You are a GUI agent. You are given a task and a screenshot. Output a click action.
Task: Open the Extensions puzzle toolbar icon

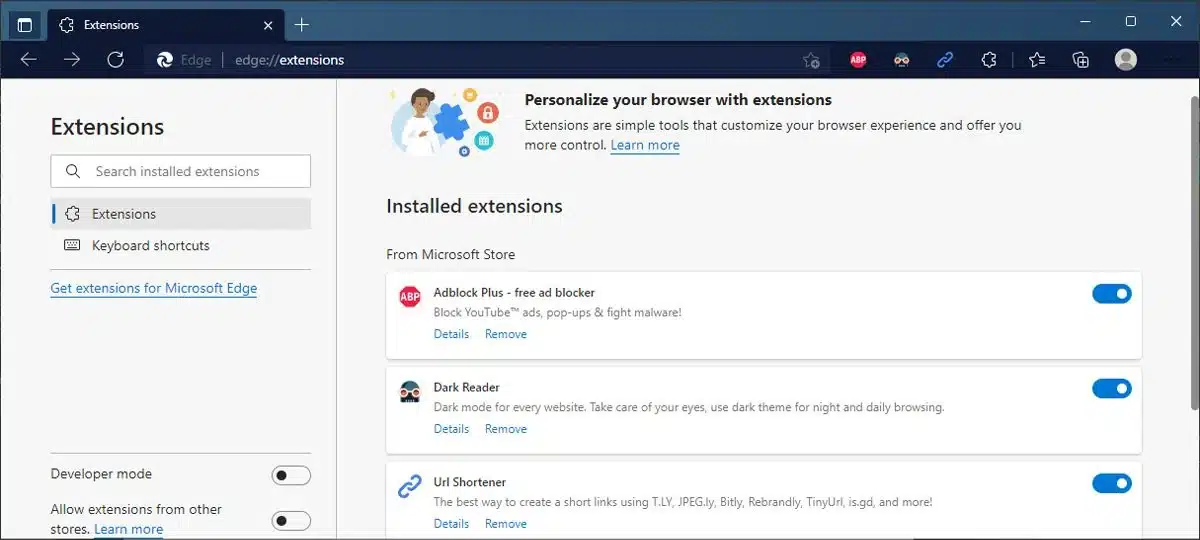tap(989, 60)
